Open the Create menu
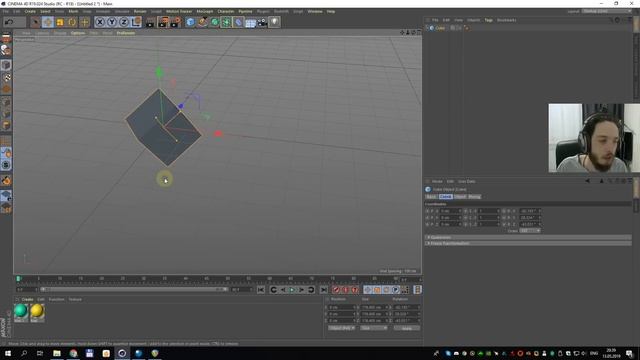Viewport: 640px width, 360px height. [30, 11]
